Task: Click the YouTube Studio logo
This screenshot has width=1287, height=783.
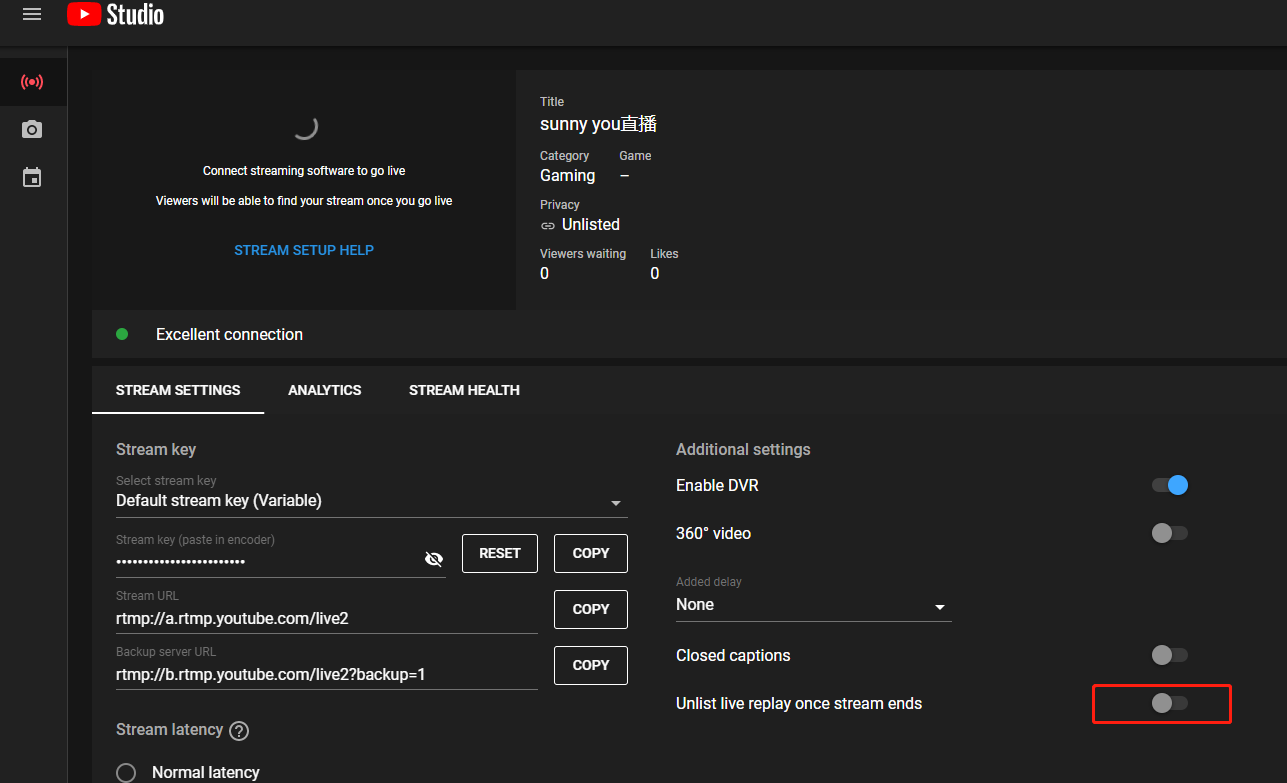Action: coord(116,14)
